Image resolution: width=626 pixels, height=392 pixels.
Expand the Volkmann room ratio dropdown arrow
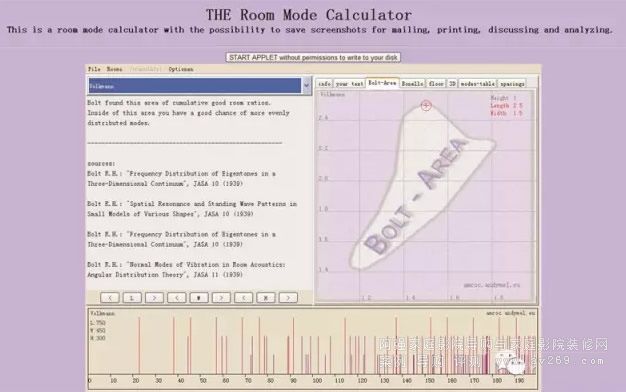pyautogui.click(x=307, y=86)
